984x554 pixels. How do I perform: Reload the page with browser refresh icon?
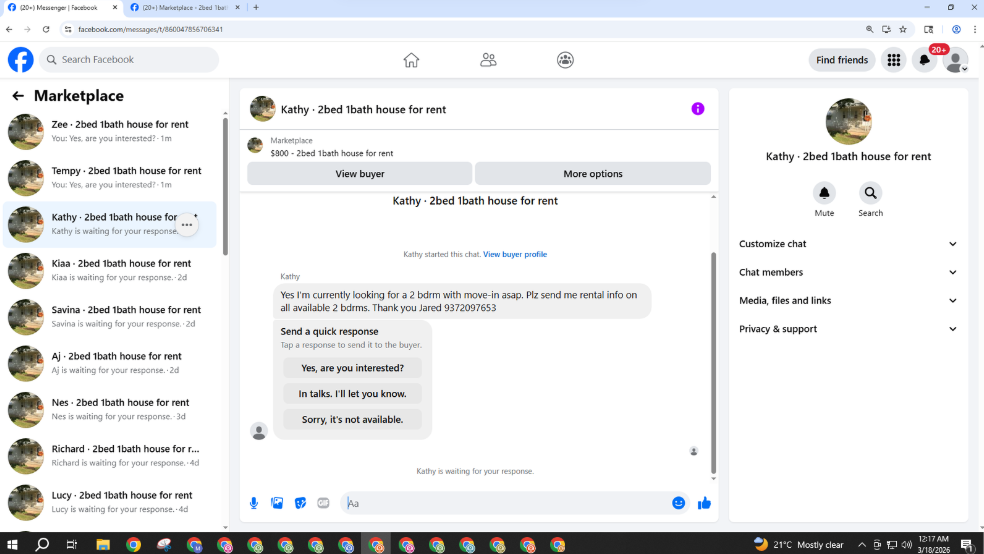(46, 29)
